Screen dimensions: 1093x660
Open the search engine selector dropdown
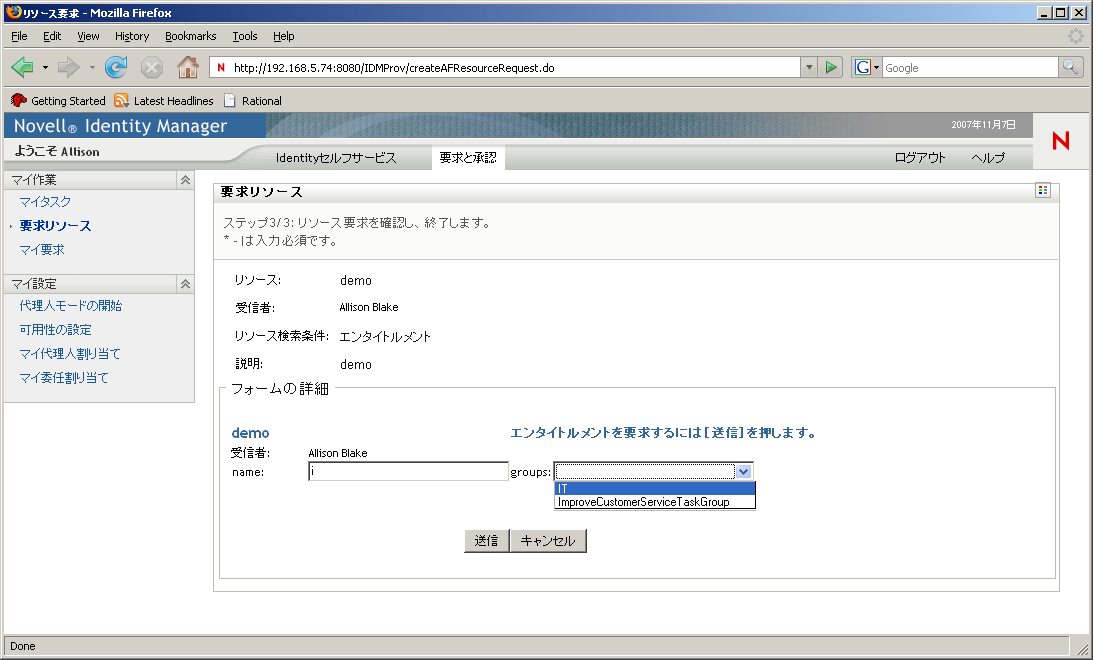point(876,68)
